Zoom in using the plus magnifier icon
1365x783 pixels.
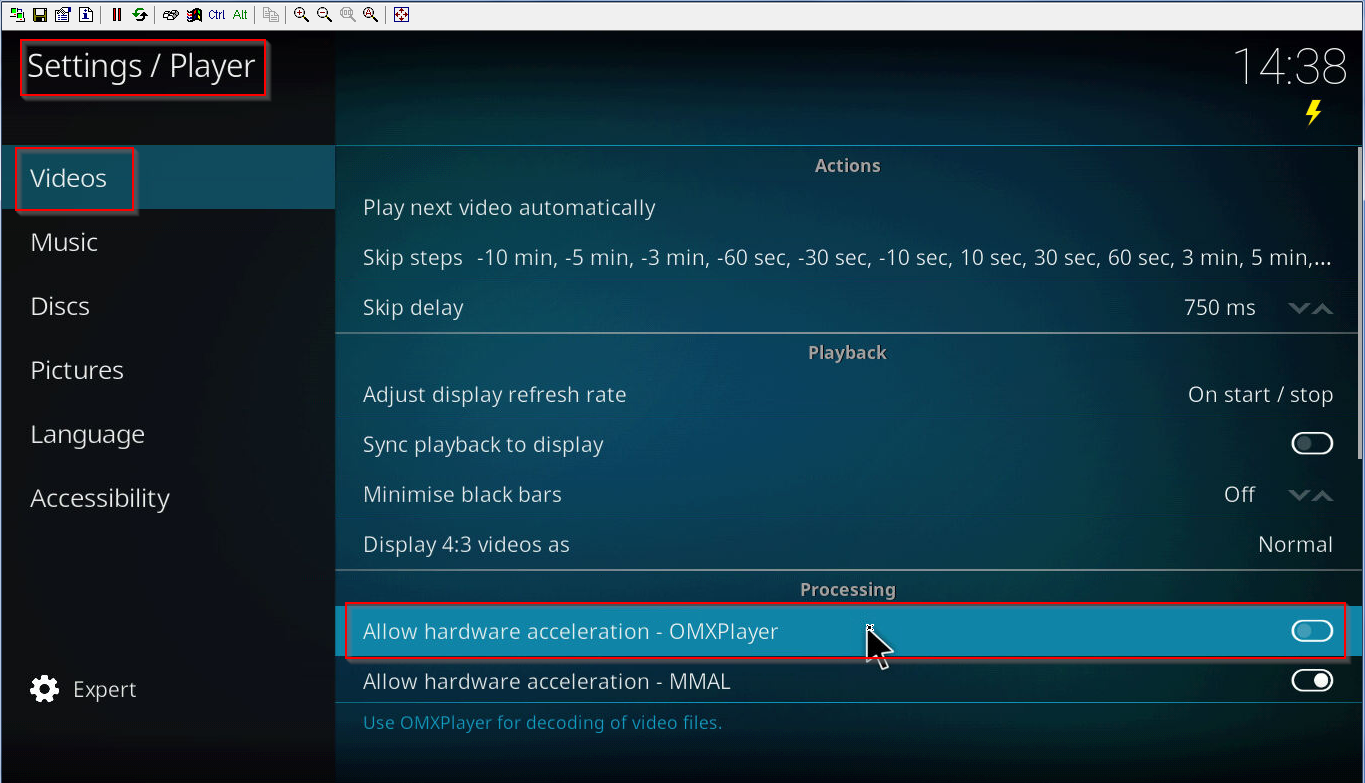tap(301, 15)
